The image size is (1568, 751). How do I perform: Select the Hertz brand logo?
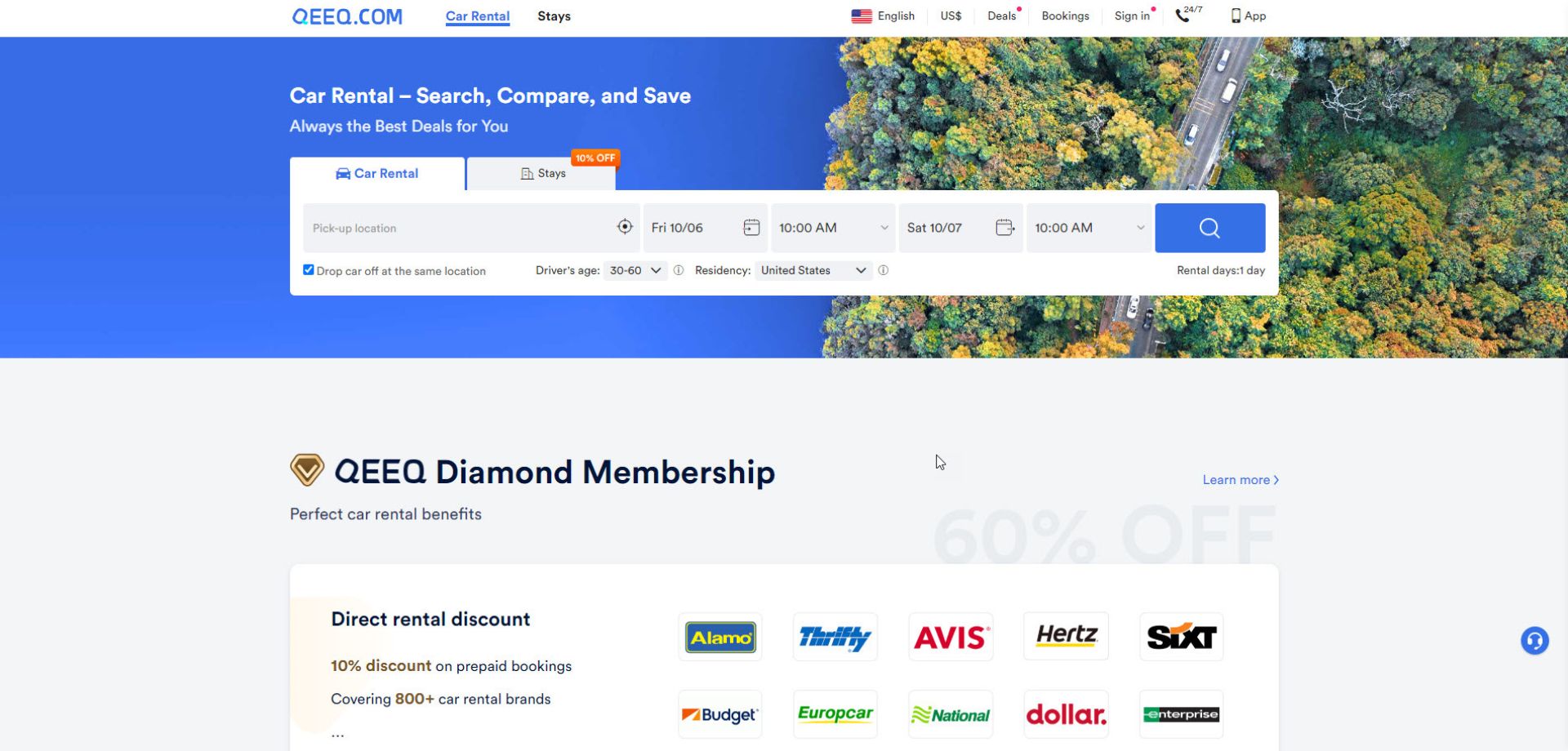click(1066, 636)
